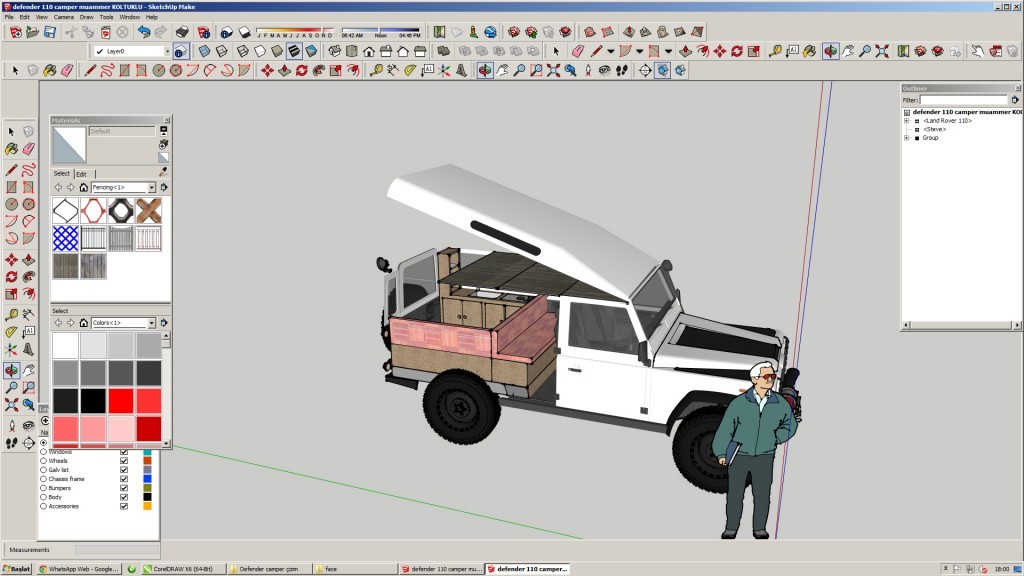This screenshot has width=1024, height=576.
Task: Click the Save icon in the toolbar
Action: 49,32
